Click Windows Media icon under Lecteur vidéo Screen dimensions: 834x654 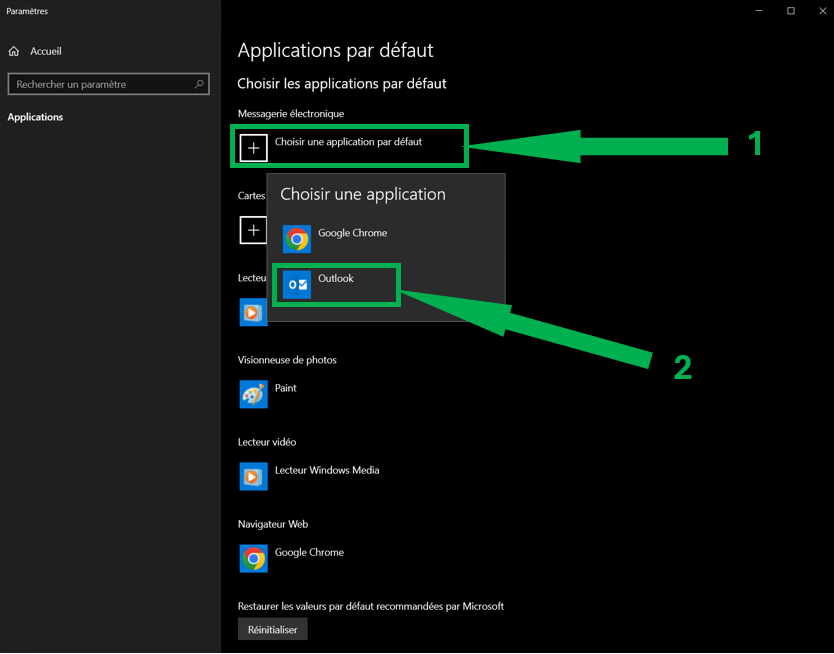(254, 476)
